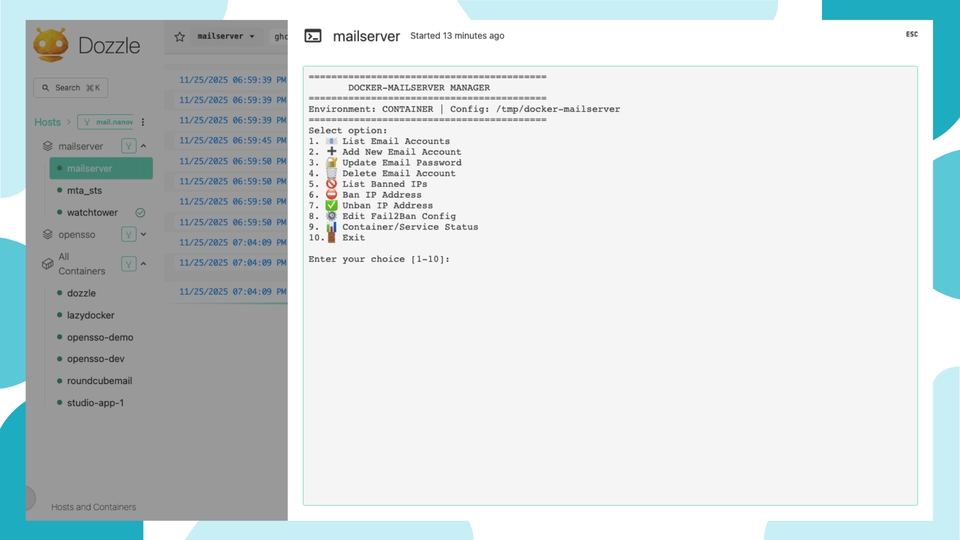Focus the terminal at Enter your choice prompt
Viewport: 960px width, 540px height.
(x=379, y=259)
